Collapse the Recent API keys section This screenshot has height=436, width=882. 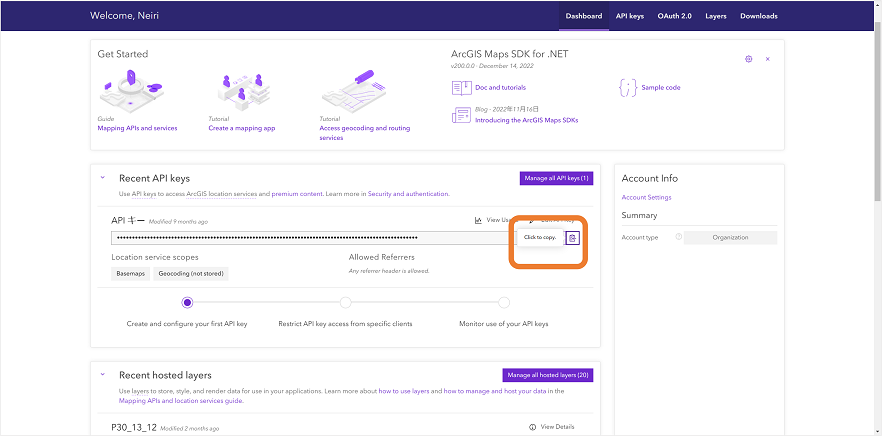tap(102, 178)
